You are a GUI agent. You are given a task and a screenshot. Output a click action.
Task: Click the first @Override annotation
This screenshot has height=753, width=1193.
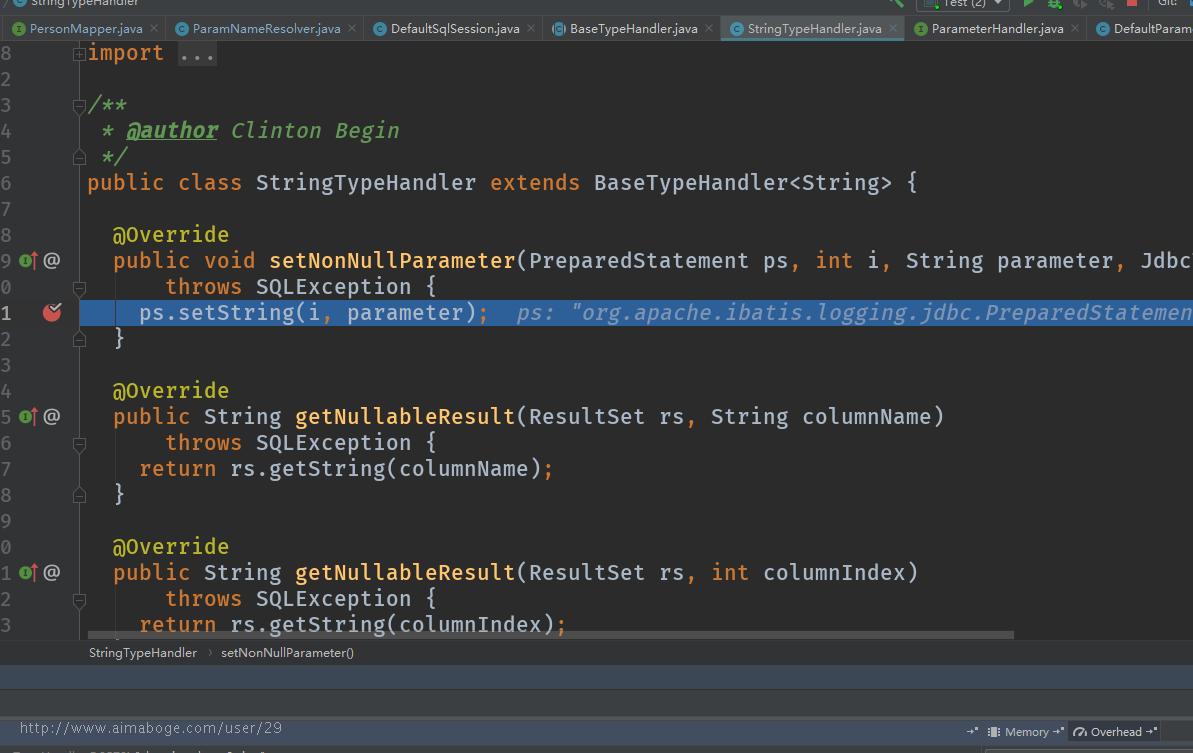point(170,235)
